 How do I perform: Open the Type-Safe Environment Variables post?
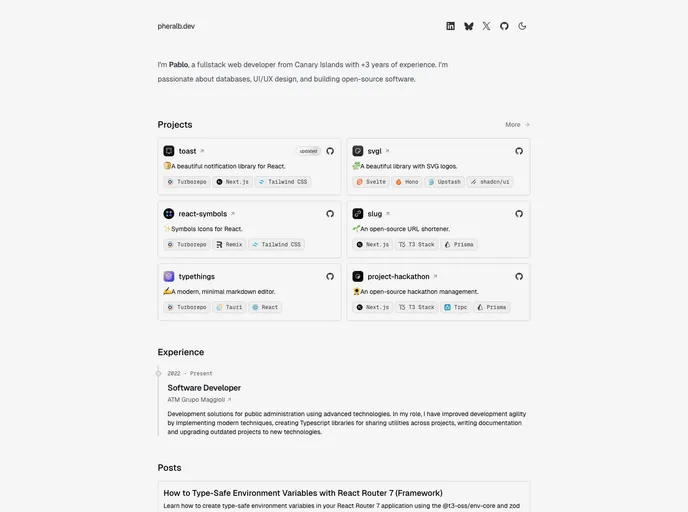click(x=303, y=493)
